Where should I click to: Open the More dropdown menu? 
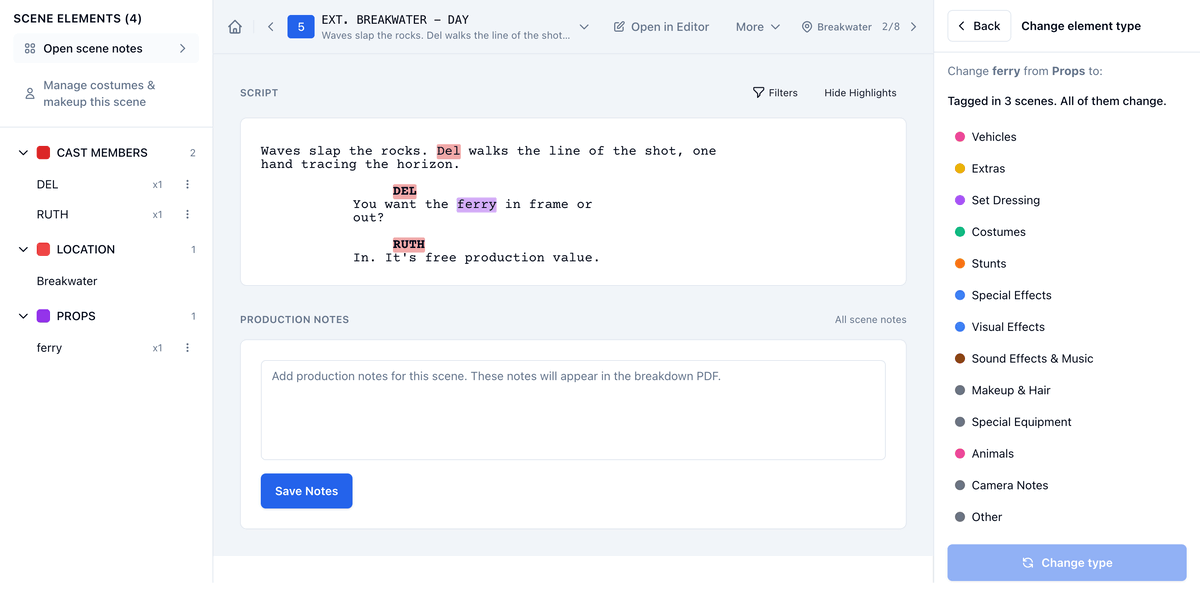click(x=758, y=27)
